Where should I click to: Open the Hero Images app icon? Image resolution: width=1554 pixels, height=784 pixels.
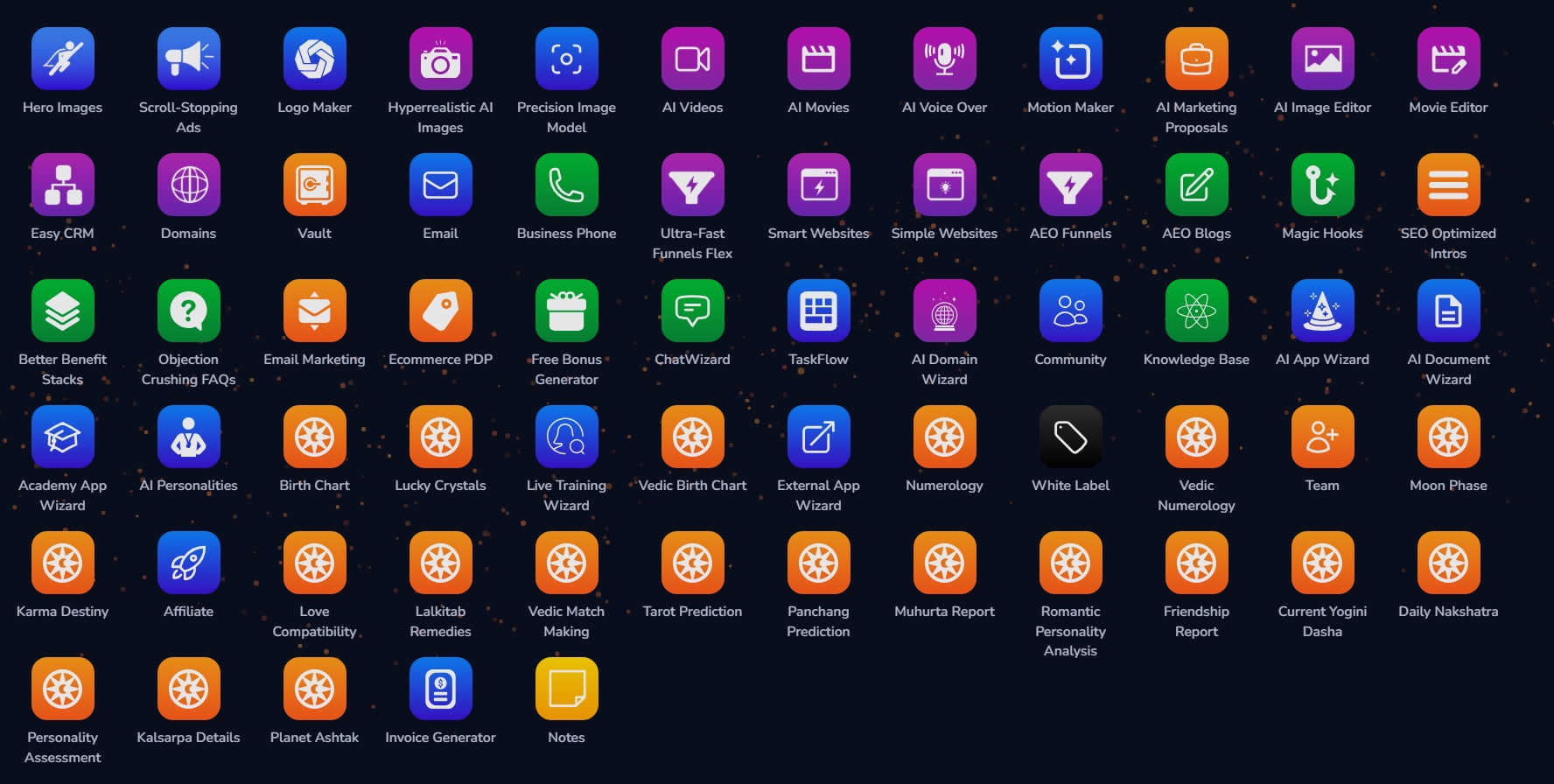[x=63, y=59]
